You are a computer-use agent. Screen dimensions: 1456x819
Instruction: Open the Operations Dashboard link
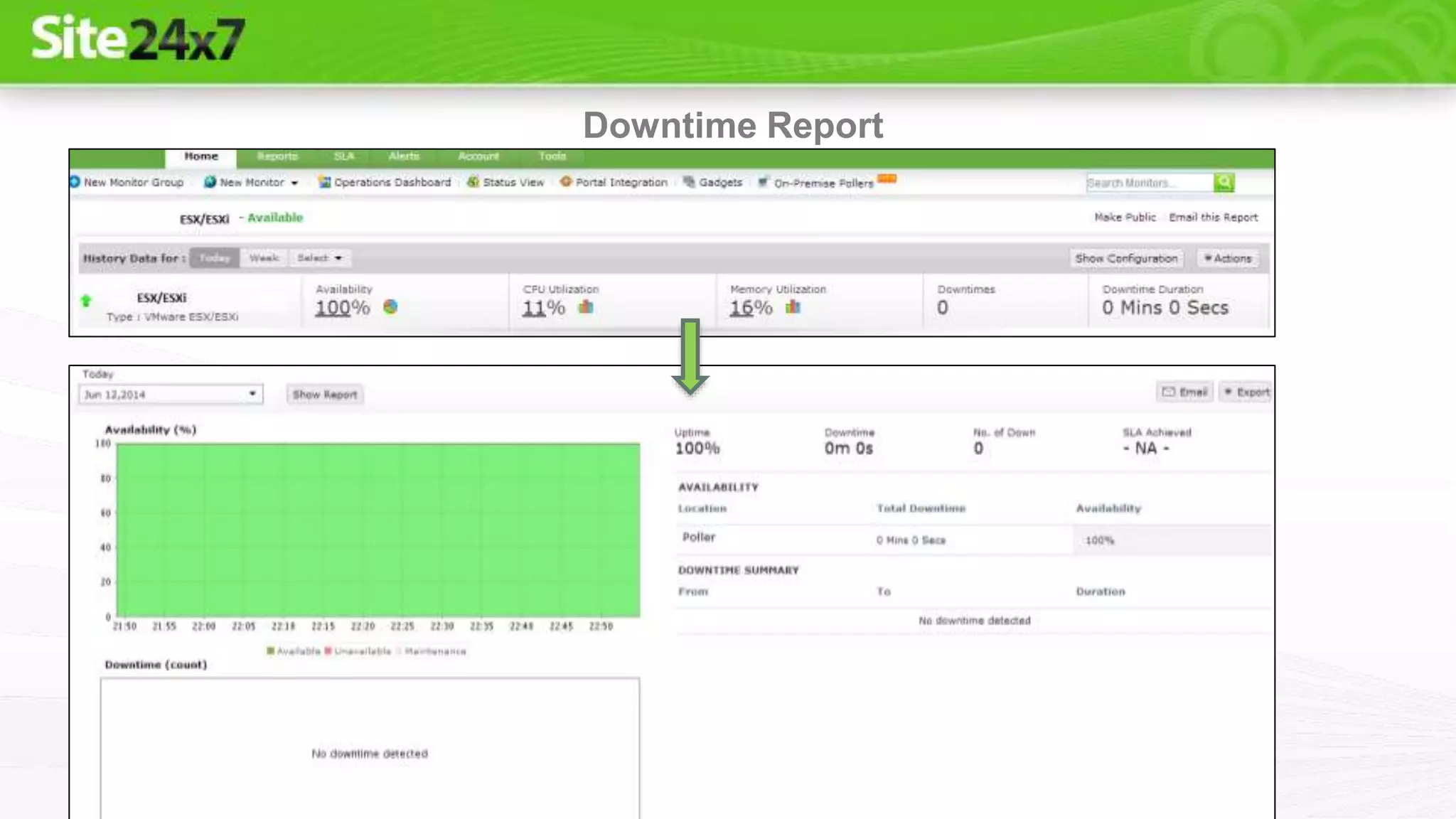(x=392, y=183)
